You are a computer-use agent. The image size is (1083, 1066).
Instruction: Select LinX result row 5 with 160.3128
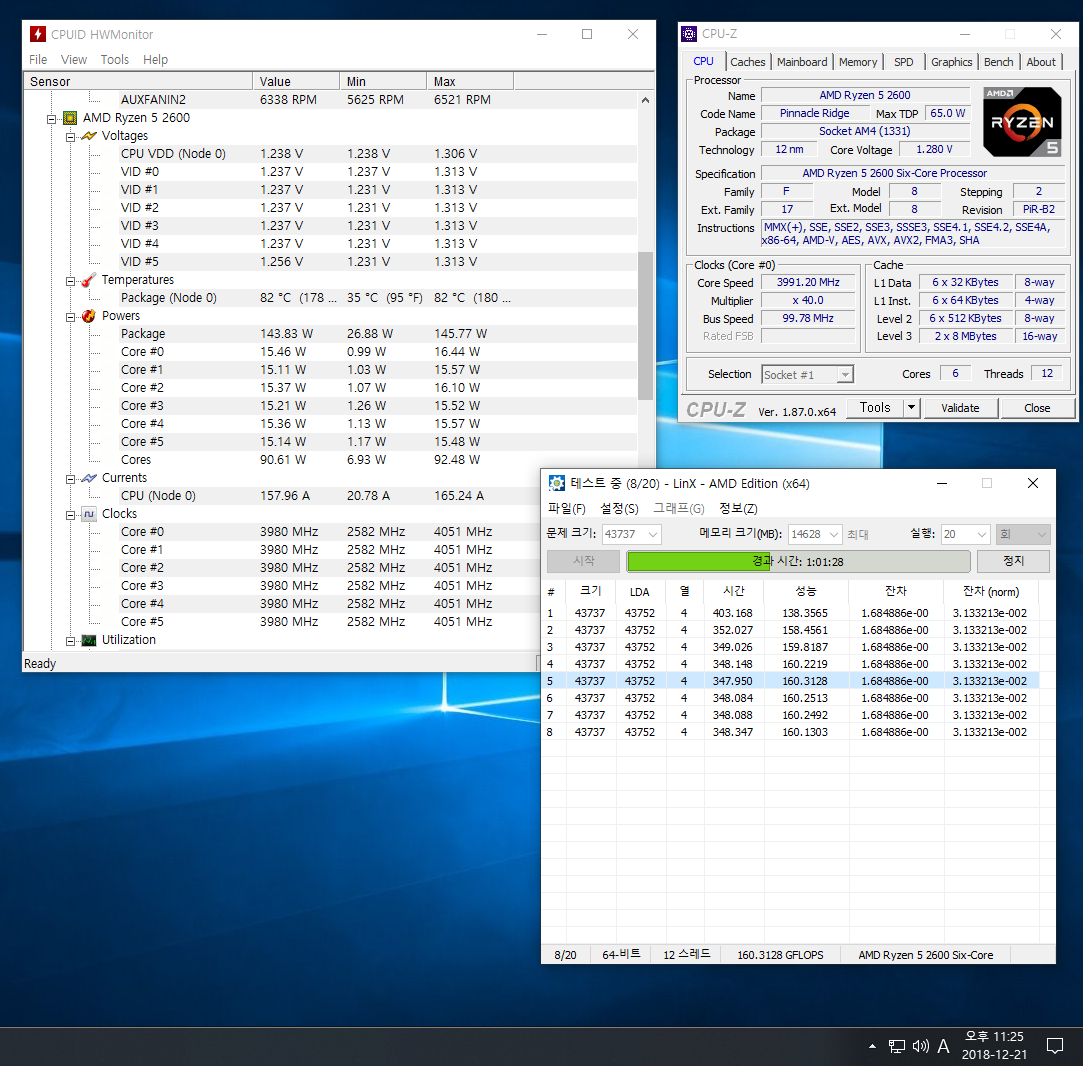pyautogui.click(x=792, y=680)
